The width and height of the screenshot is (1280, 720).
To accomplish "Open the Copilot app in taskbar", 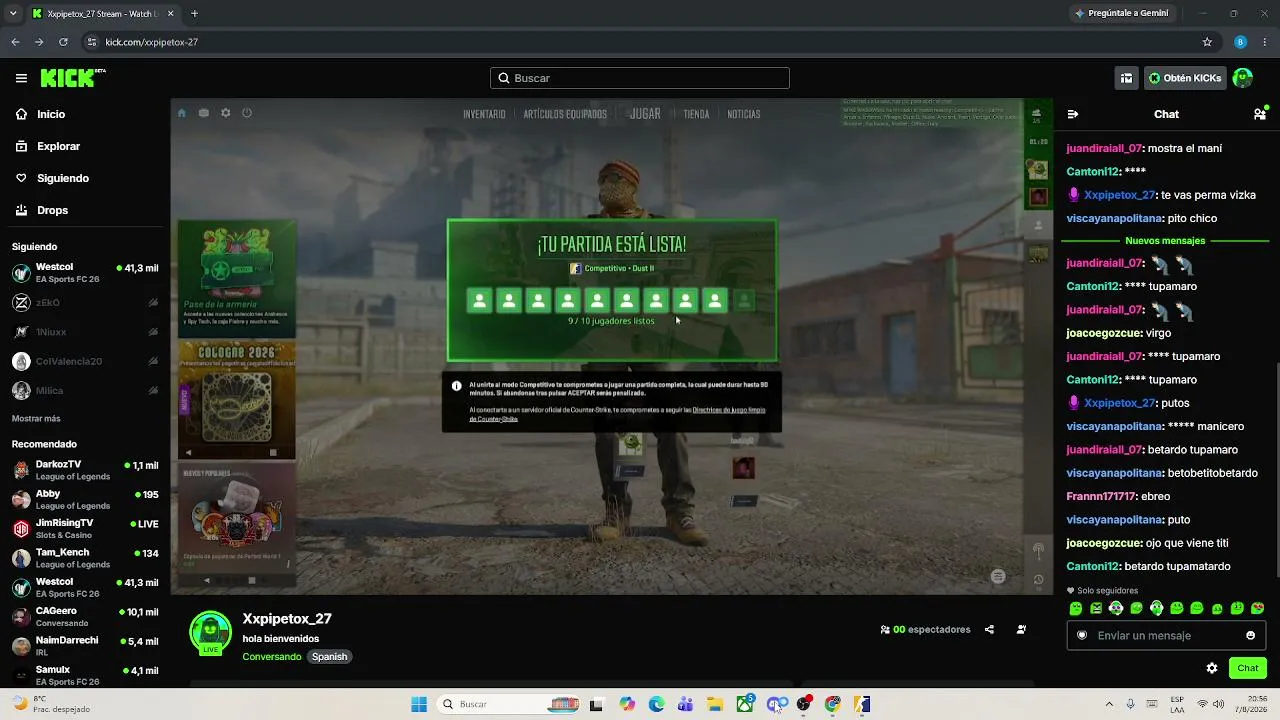I will (627, 704).
